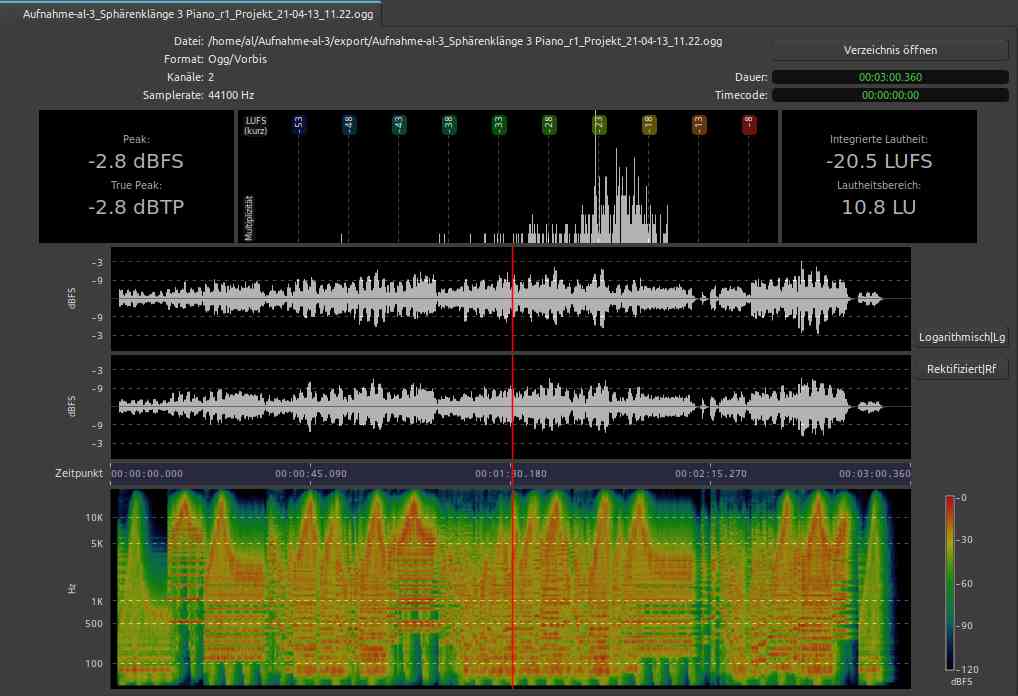Click the spectrogram display
The width and height of the screenshot is (1018, 696).
point(510,588)
